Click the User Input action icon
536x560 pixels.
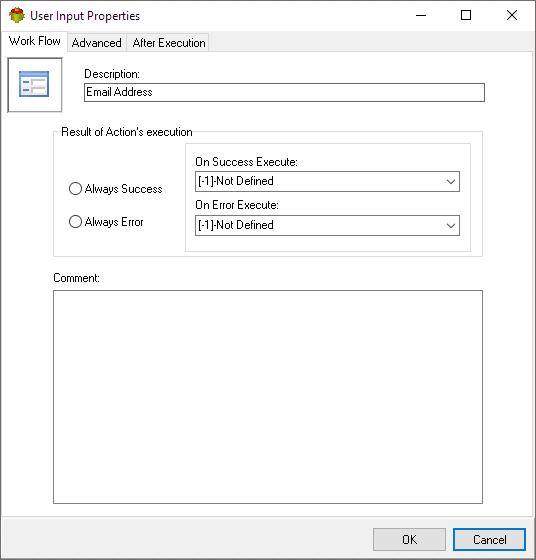pyautogui.click(x=34, y=84)
